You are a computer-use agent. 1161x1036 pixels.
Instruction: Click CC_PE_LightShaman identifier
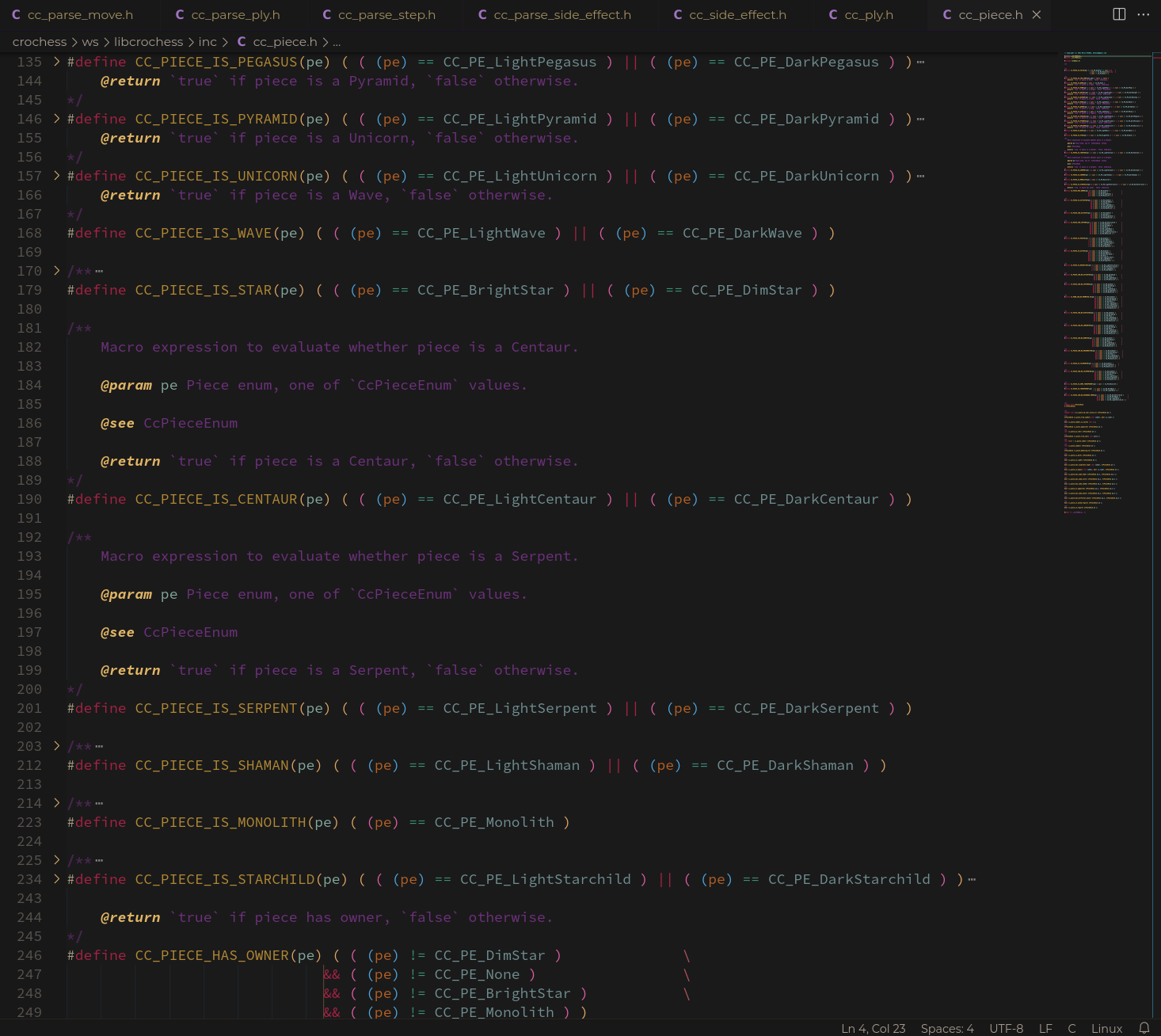click(x=507, y=765)
